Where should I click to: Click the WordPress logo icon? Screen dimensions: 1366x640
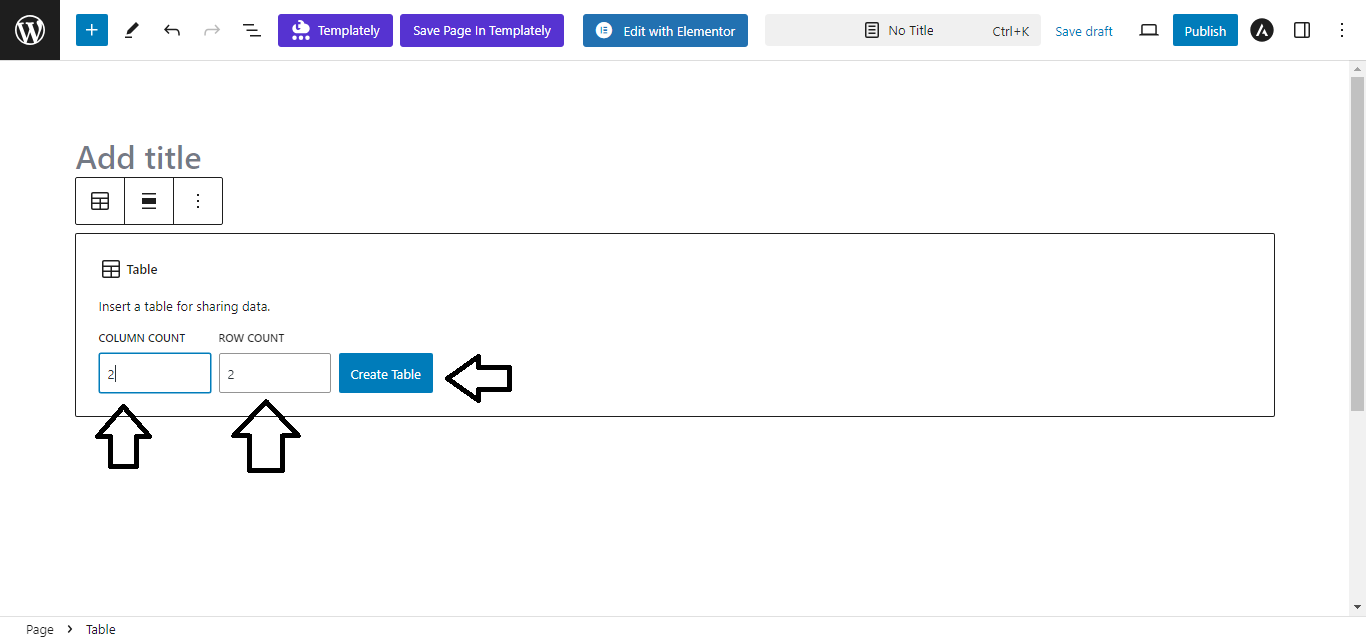click(x=30, y=30)
